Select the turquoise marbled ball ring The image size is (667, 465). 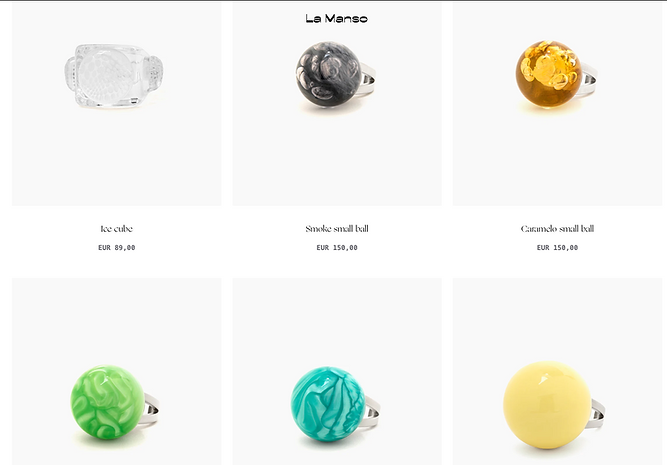click(x=337, y=371)
